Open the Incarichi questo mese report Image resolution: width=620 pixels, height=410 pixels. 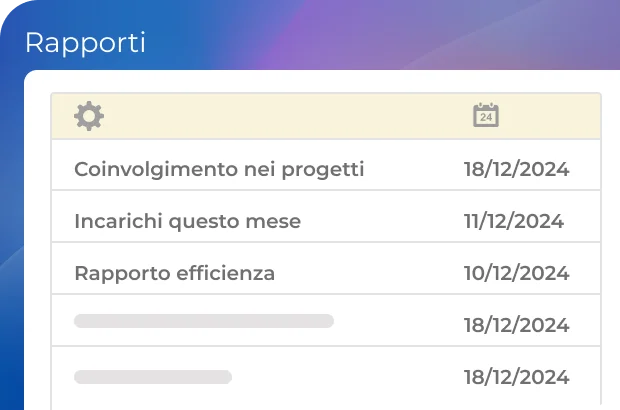(187, 221)
